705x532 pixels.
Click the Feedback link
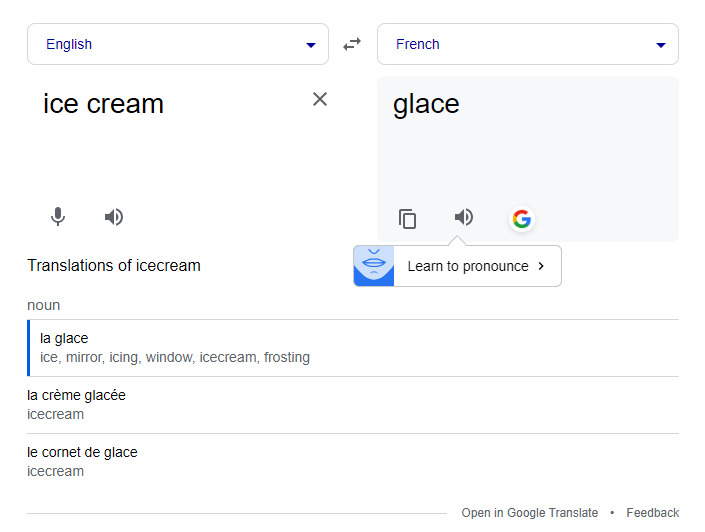(x=652, y=513)
